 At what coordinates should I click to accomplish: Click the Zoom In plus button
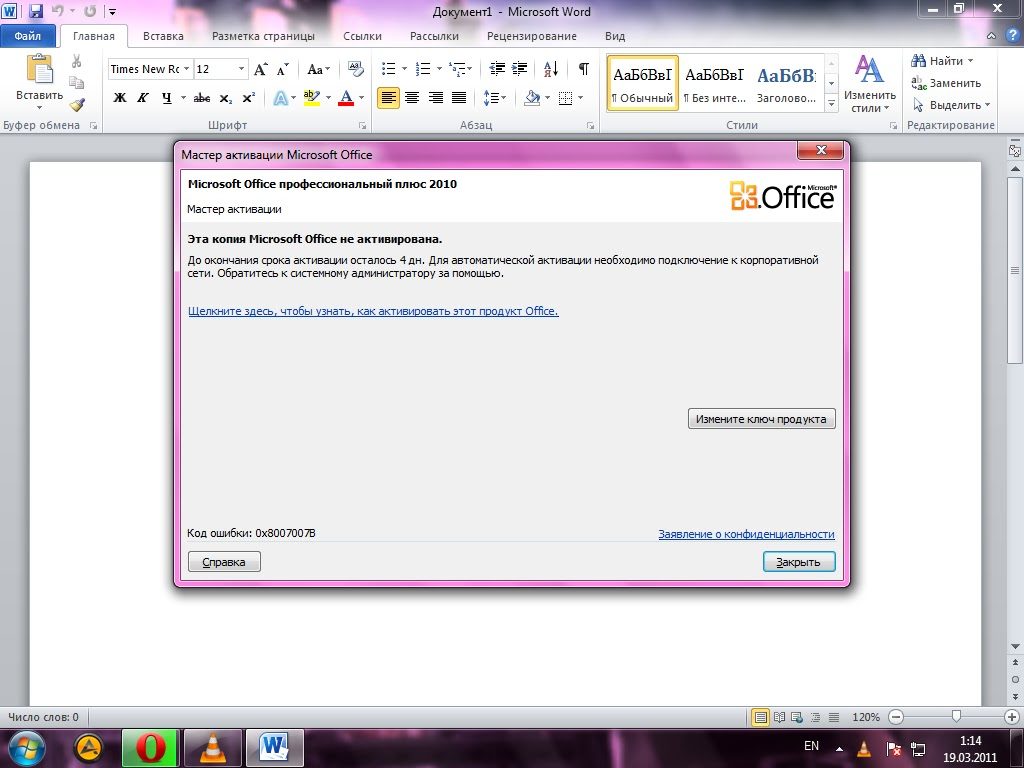pos(1012,717)
